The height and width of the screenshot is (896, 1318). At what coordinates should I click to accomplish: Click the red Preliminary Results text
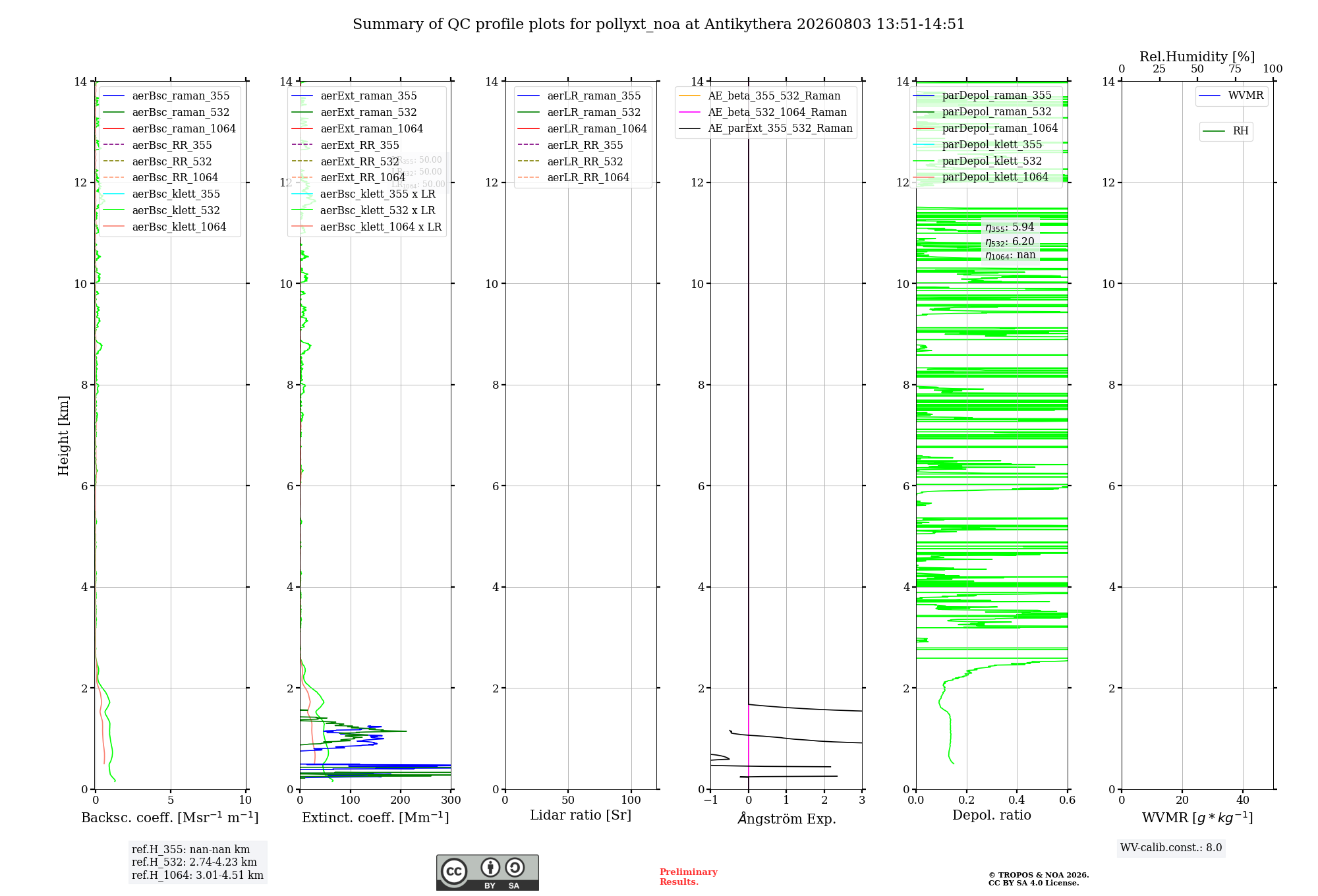pyautogui.click(x=689, y=877)
